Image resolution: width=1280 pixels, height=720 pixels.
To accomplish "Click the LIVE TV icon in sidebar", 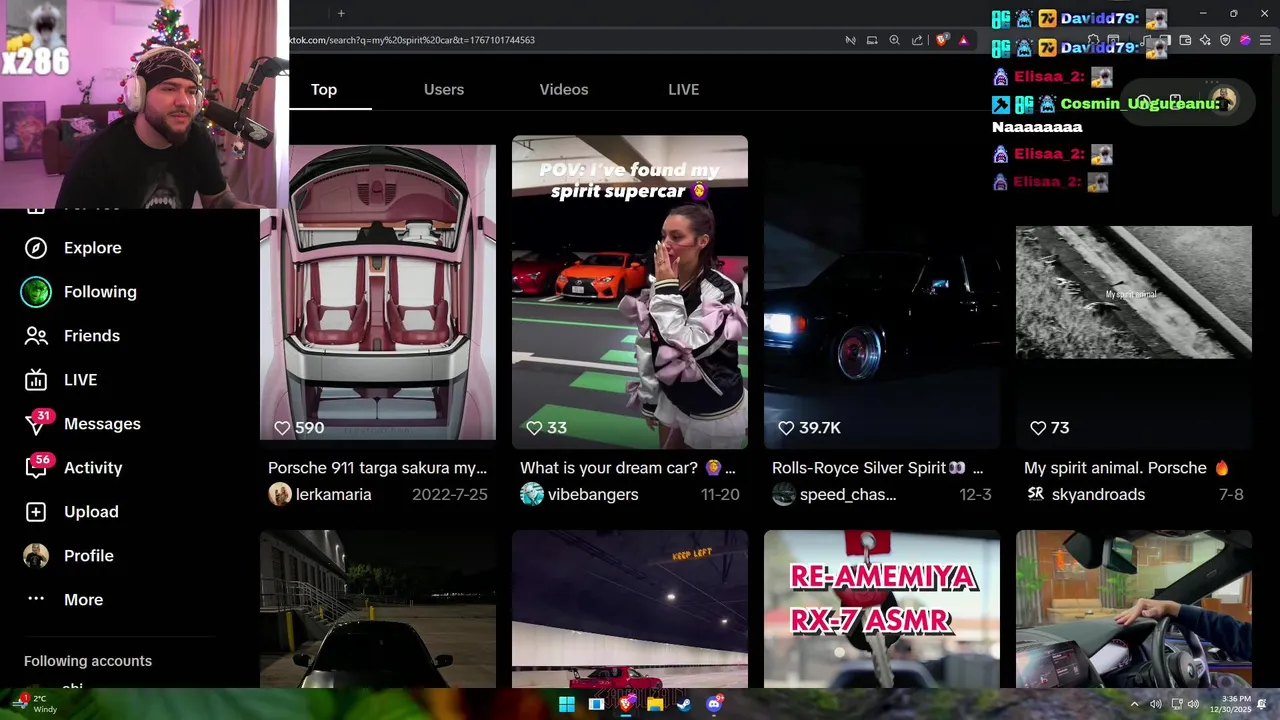I will [36, 380].
